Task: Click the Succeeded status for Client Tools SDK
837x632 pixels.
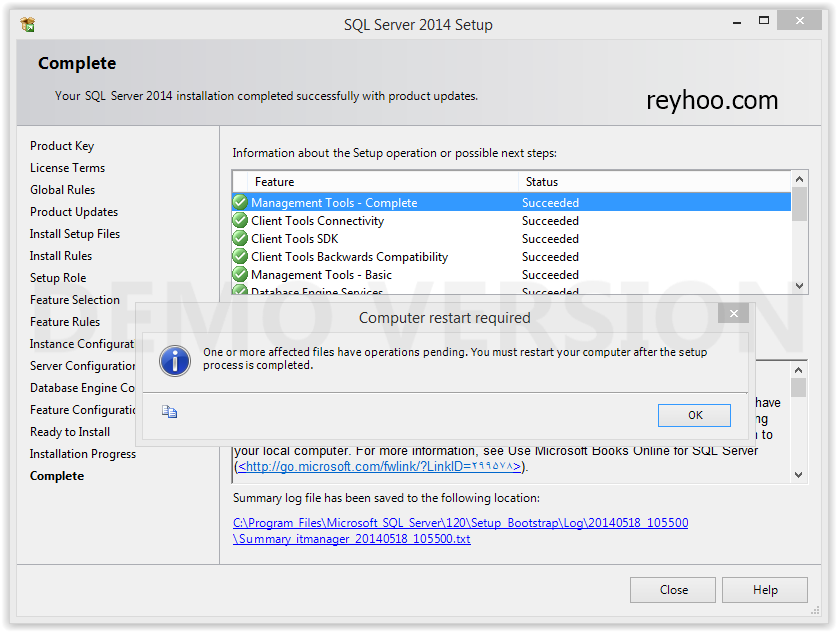Action: point(550,239)
